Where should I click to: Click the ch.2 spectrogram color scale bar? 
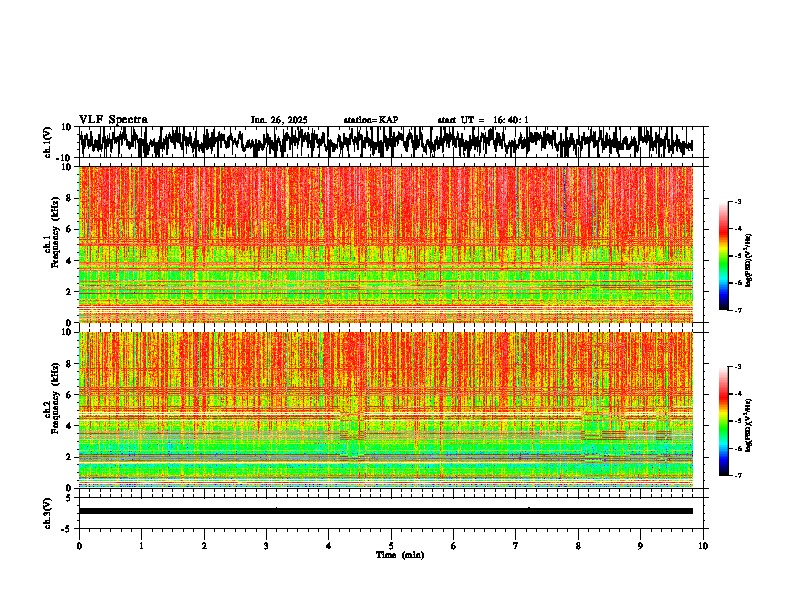[x=723, y=421]
